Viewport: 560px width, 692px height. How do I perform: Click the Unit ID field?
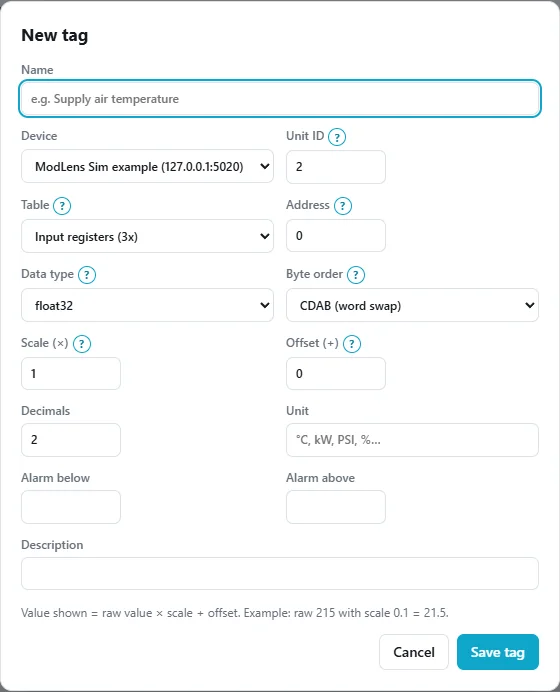(x=336, y=167)
